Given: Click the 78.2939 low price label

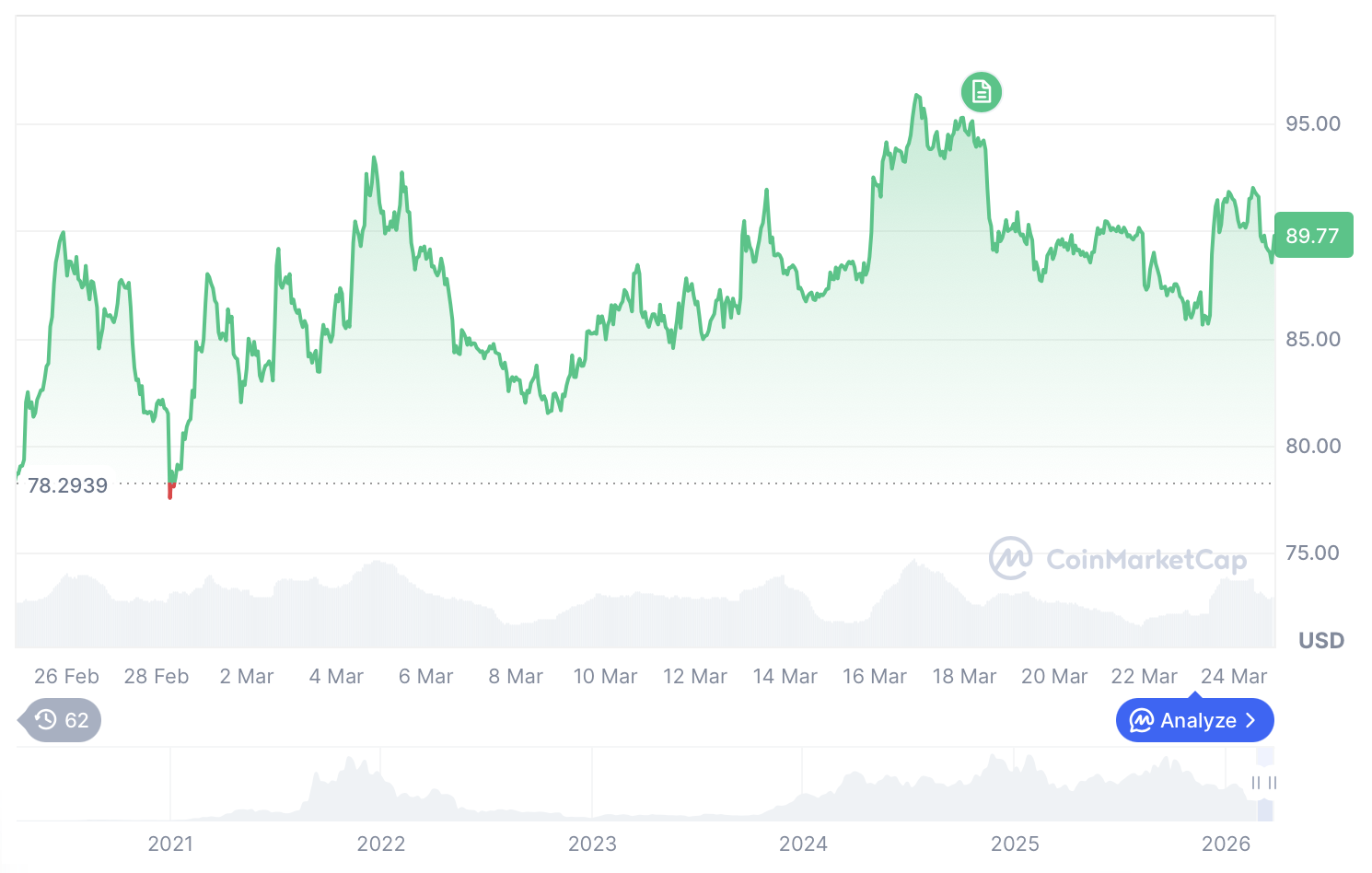Looking at the screenshot, I should coord(67,485).
